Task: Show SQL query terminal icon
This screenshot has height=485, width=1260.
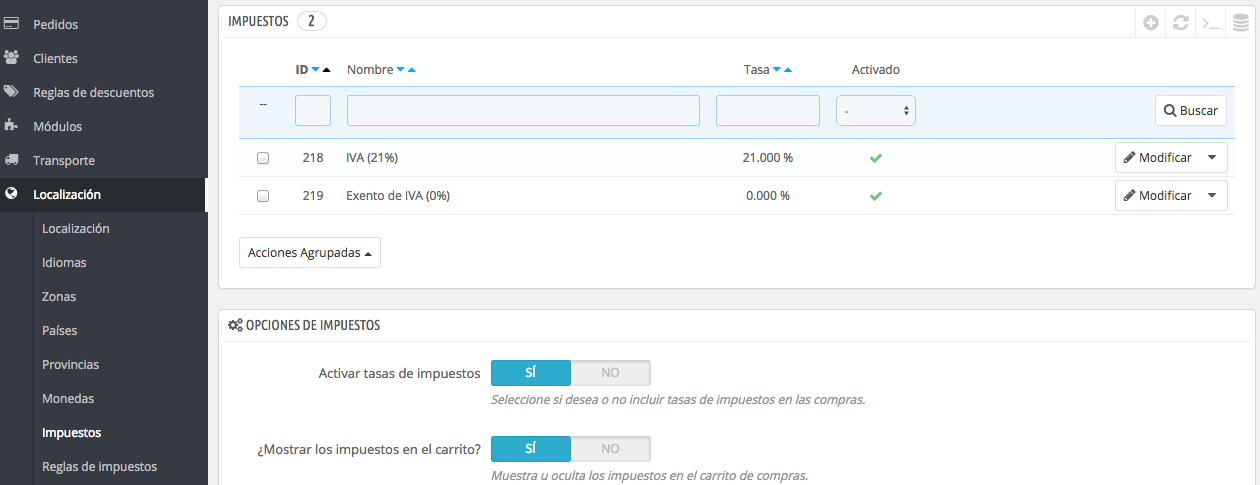Action: pyautogui.click(x=1211, y=22)
